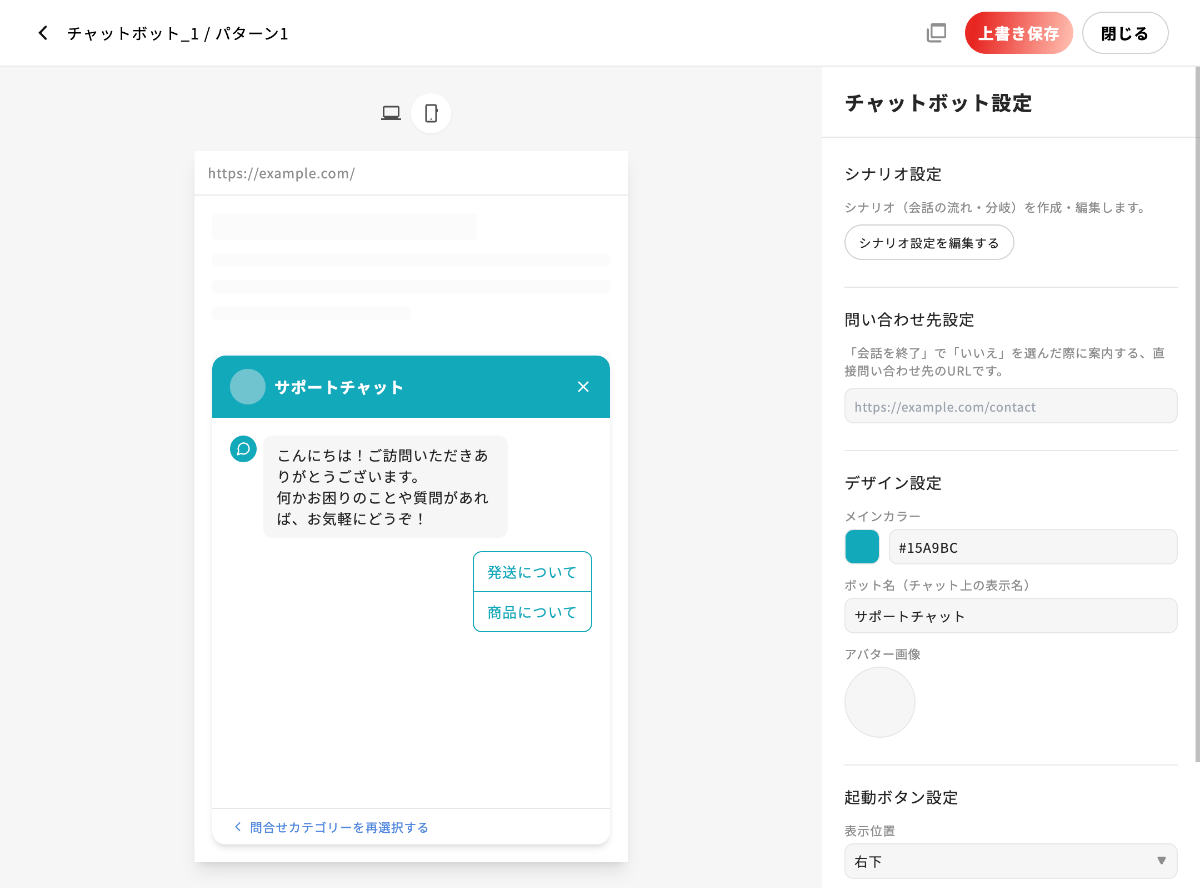Open the main color swatch picker
This screenshot has height=888, width=1200.
[x=862, y=547]
